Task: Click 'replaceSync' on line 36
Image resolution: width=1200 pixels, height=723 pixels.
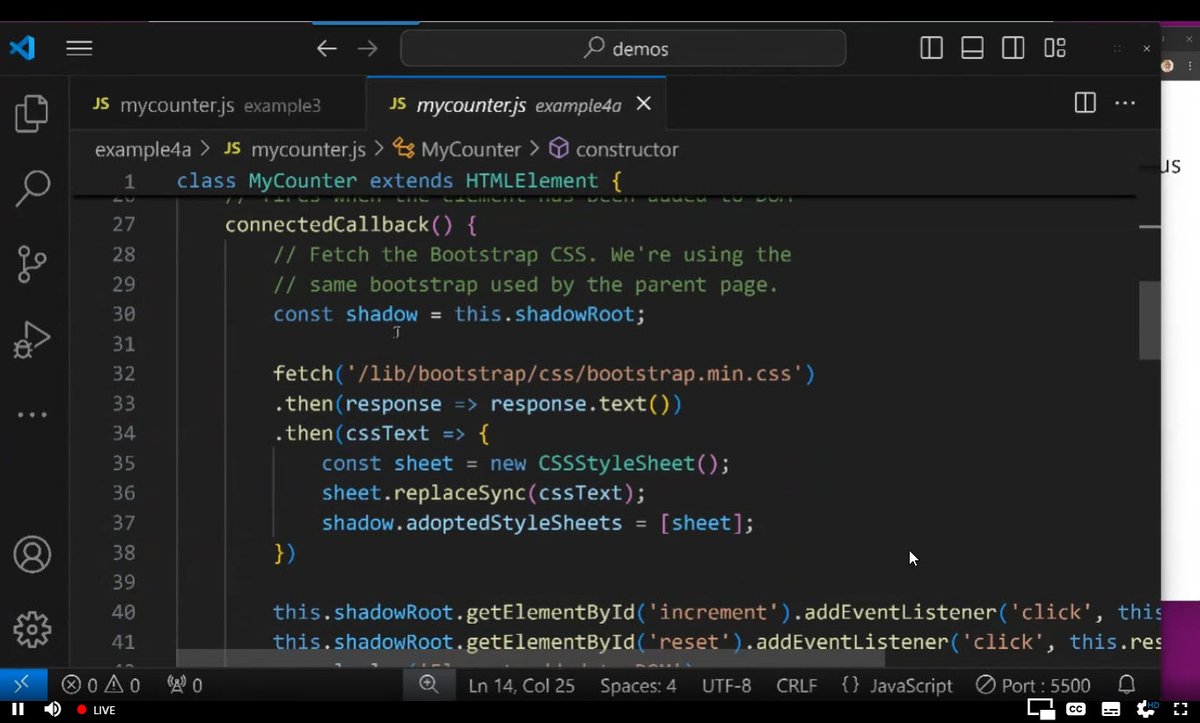Action: [459, 494]
